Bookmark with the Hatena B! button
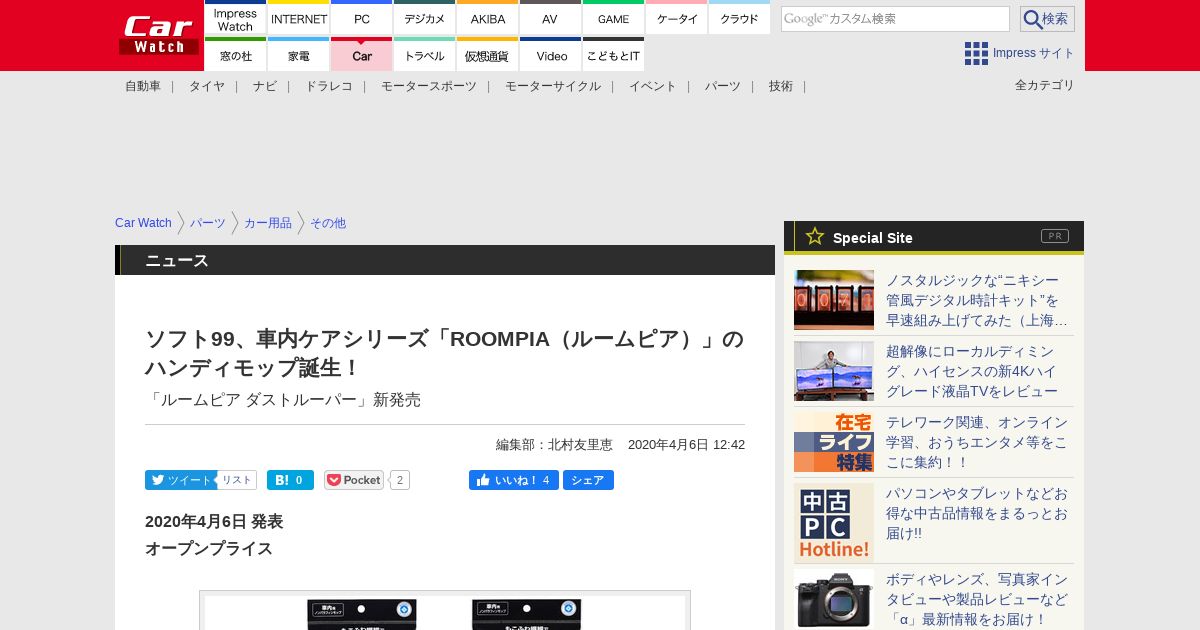The image size is (1200, 630). point(290,480)
